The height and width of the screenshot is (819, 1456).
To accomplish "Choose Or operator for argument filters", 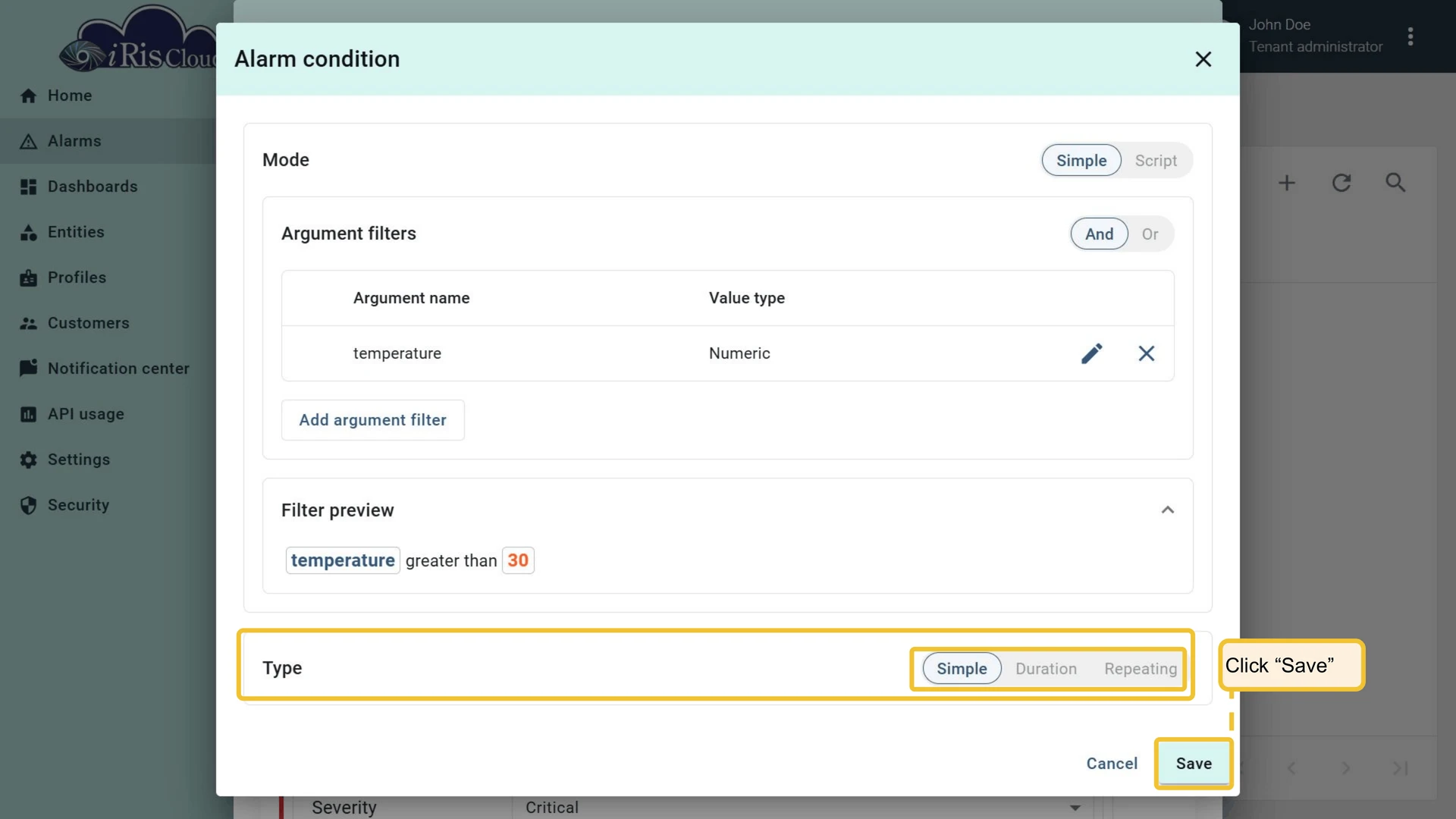I will 1150,234.
